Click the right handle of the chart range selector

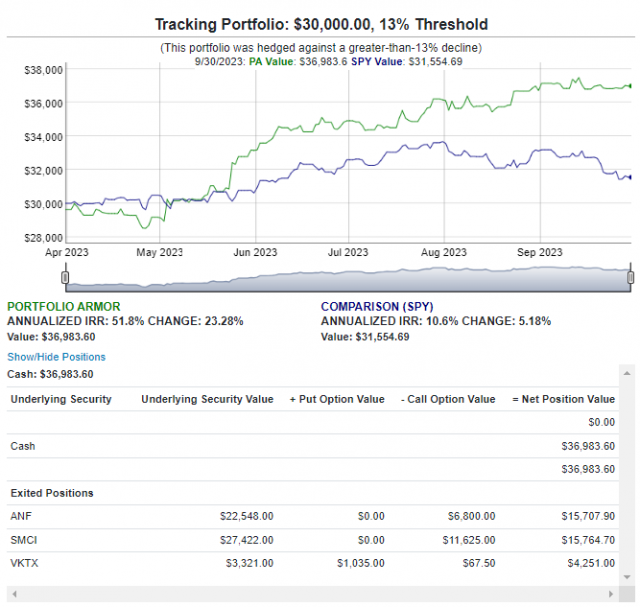631,277
